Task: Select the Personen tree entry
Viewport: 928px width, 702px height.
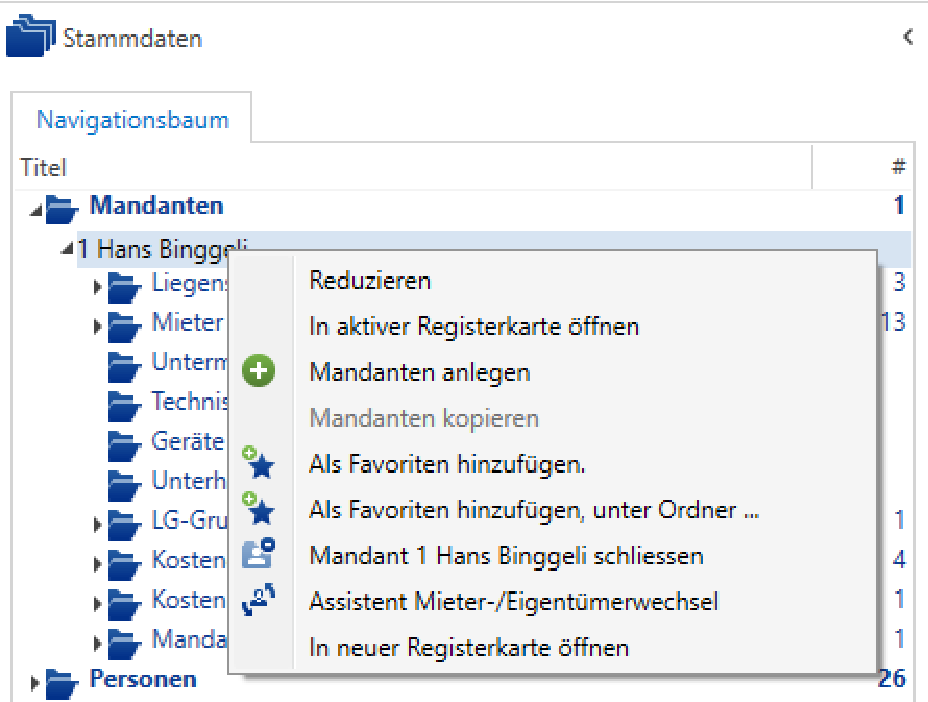Action: click(143, 679)
